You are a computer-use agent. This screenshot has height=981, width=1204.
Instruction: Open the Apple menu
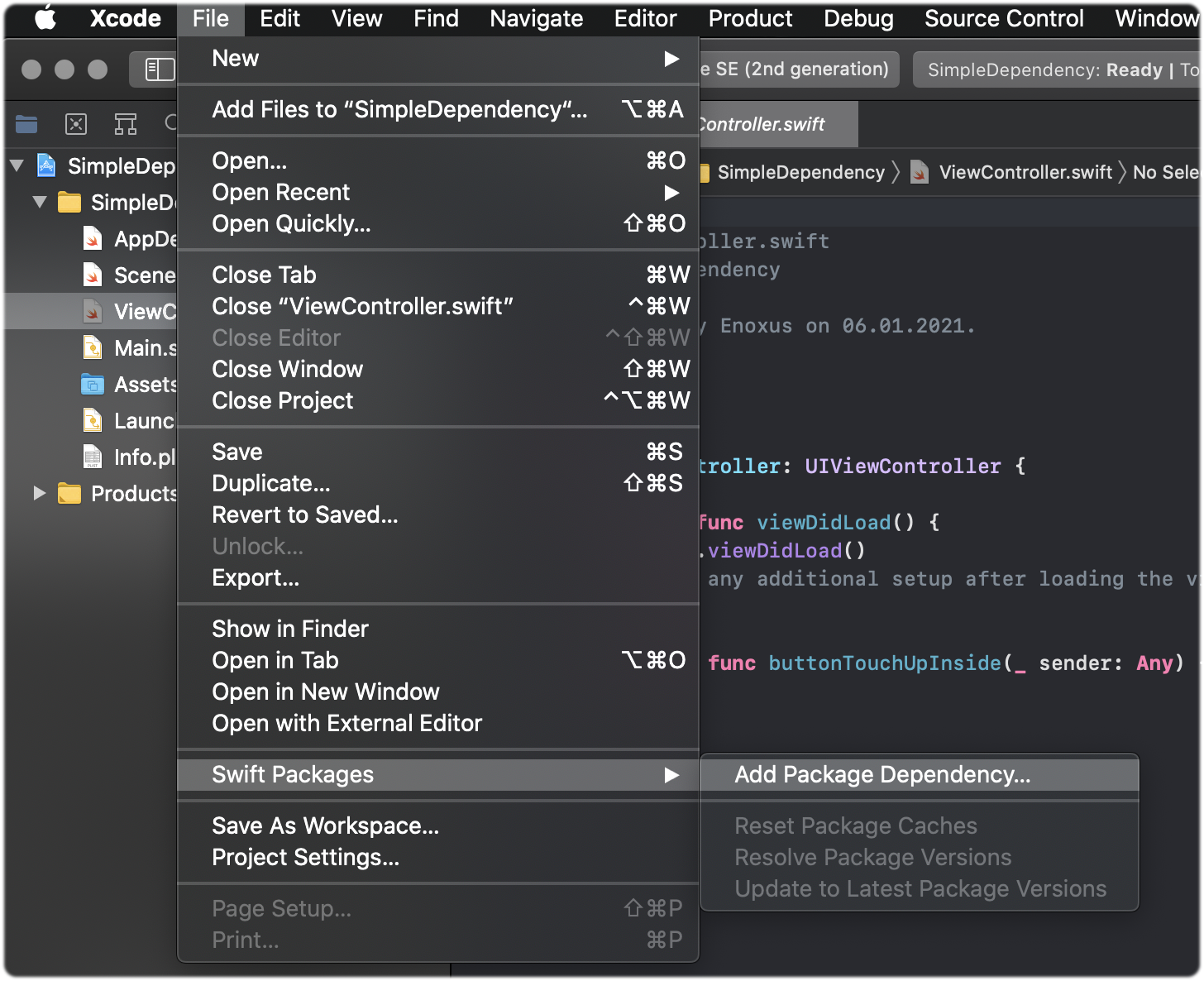tap(45, 18)
